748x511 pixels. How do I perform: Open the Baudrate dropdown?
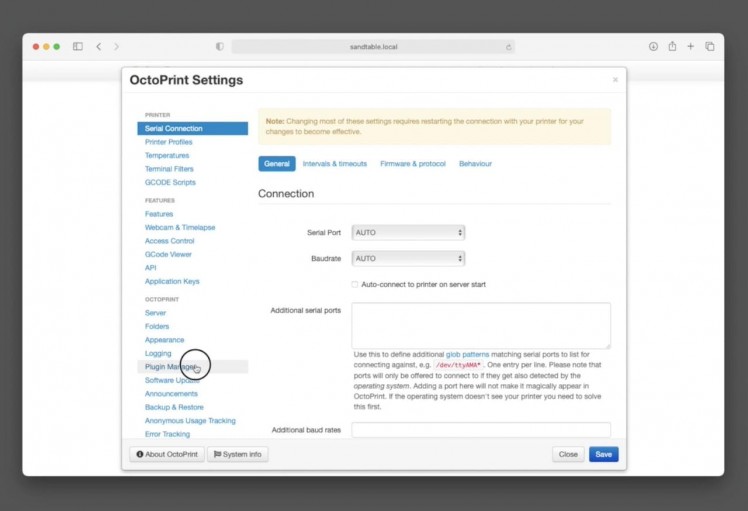coord(408,258)
